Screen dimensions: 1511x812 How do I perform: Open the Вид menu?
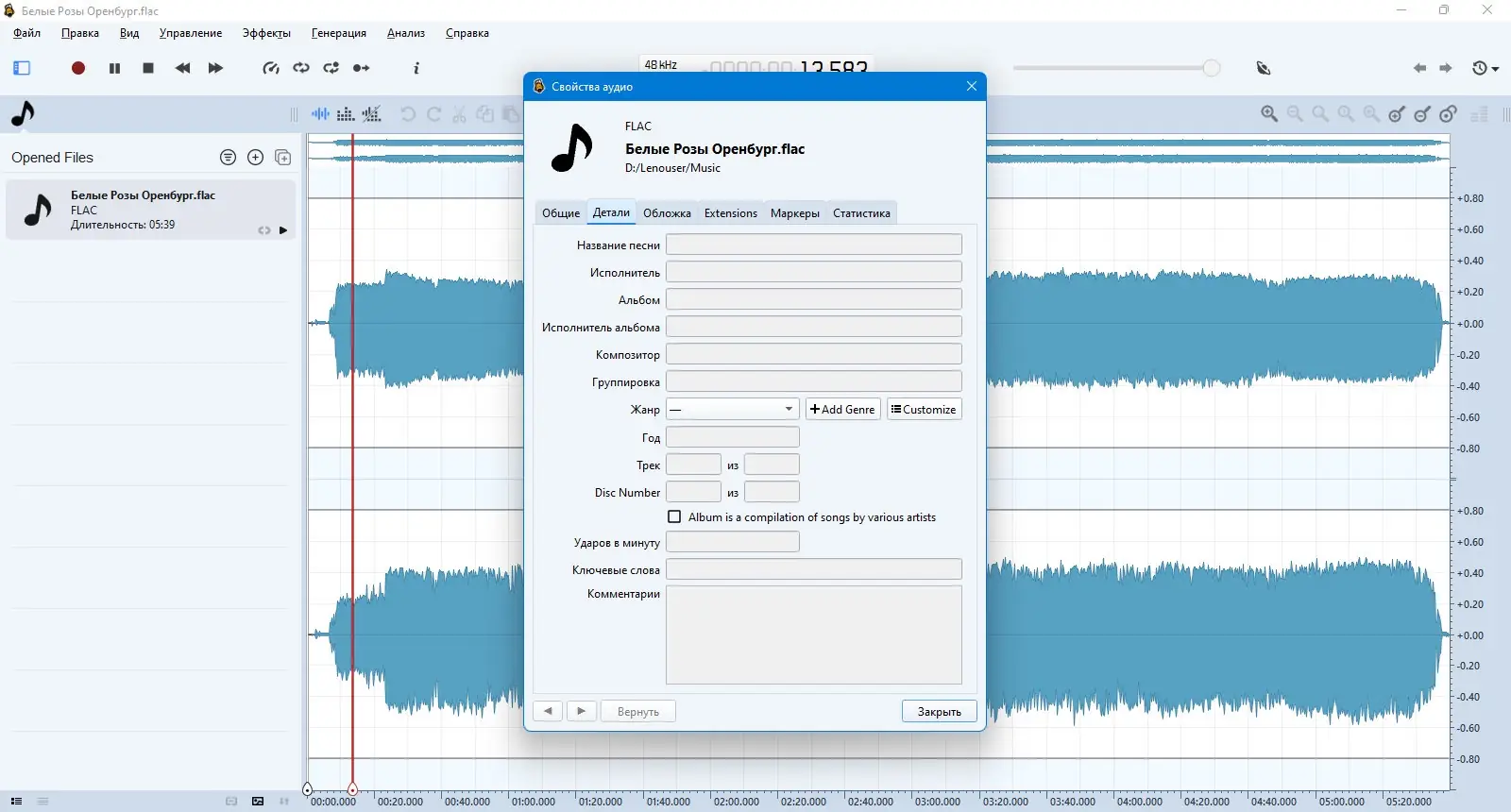pyautogui.click(x=129, y=33)
